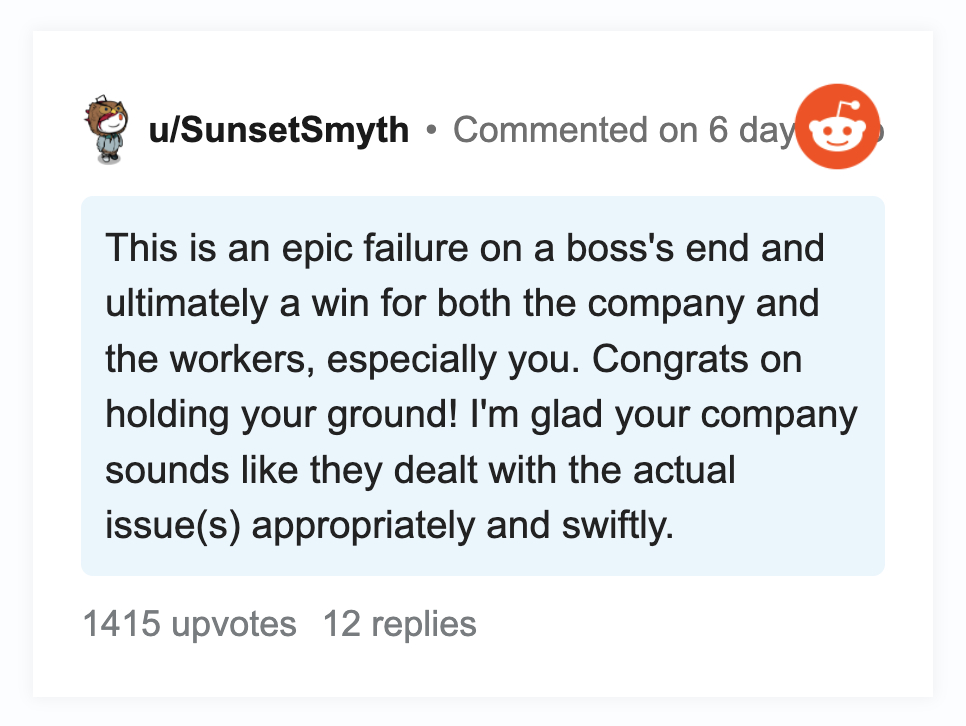This screenshot has height=726, width=966.
Task: Click the word "failure" in the comment
Action: (x=416, y=248)
